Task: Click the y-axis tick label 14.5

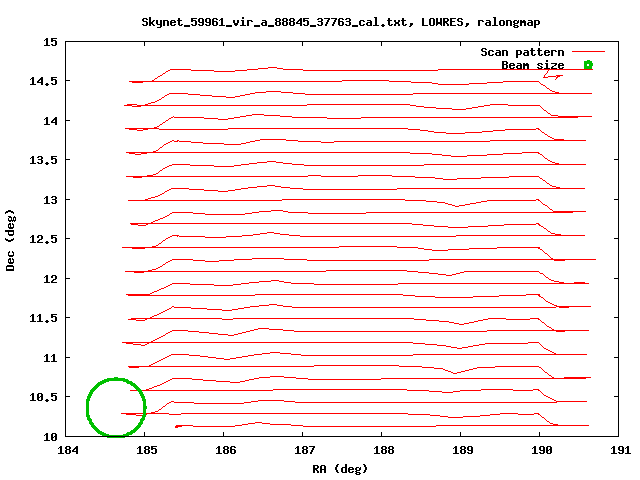Action: coord(43,81)
